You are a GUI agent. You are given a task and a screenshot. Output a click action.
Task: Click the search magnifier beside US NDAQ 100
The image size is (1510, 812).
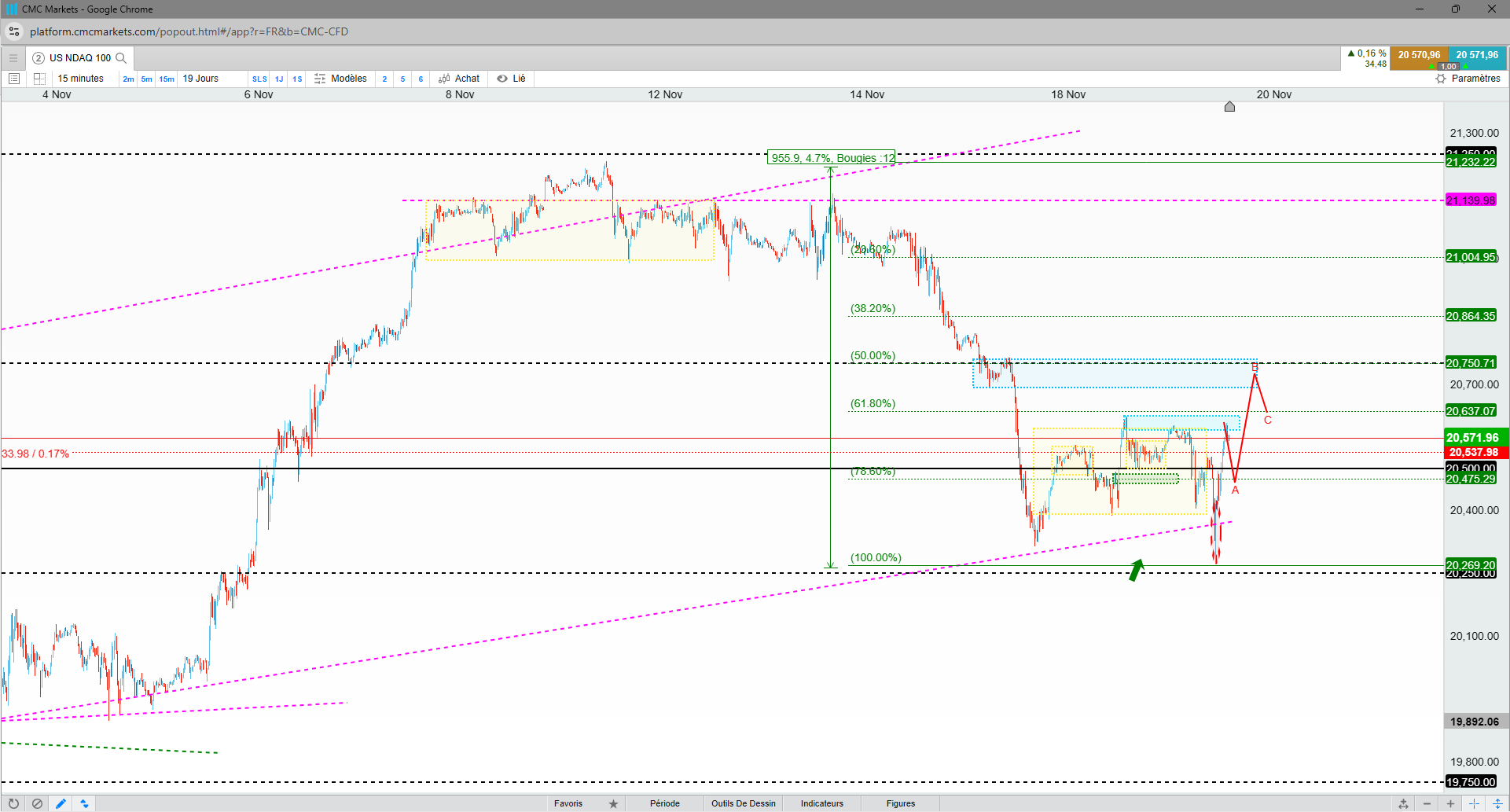pos(121,58)
